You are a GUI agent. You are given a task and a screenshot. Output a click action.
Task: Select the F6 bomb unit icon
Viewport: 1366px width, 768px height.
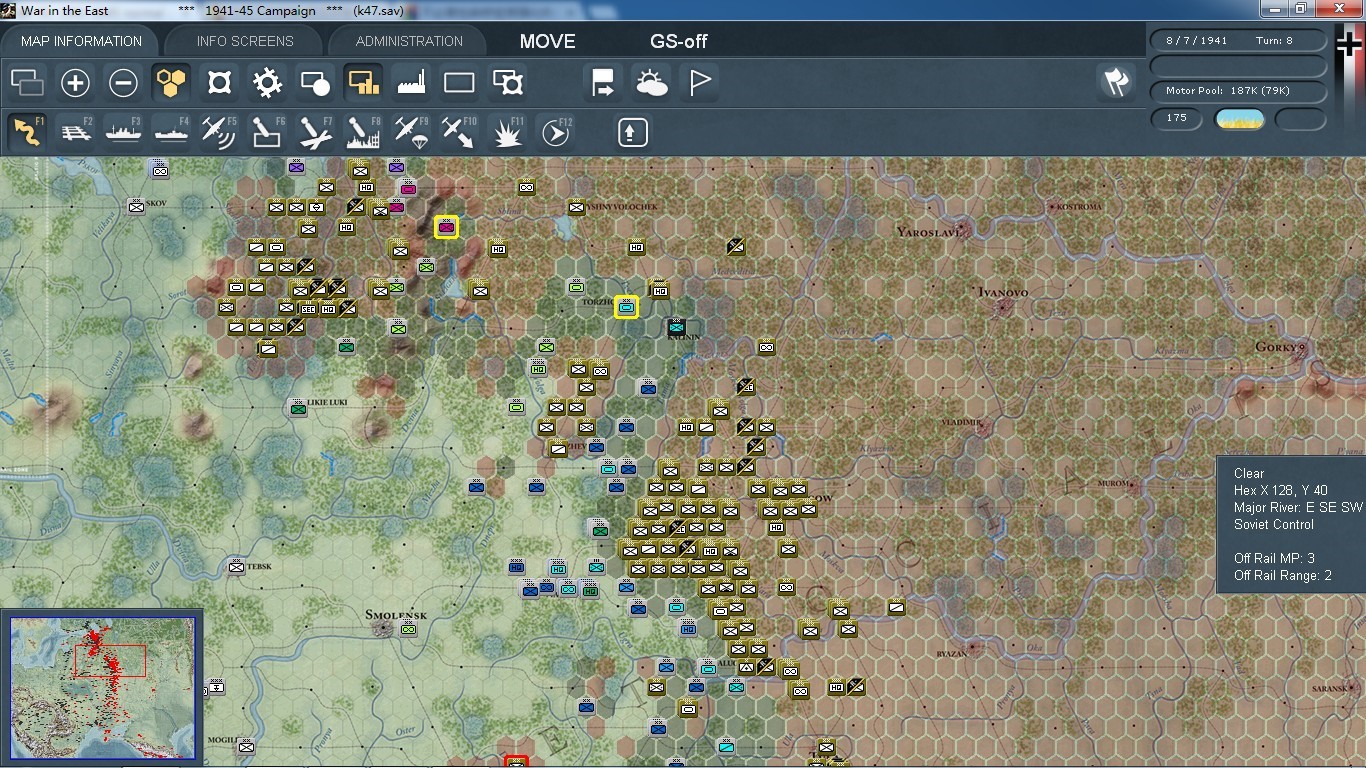tap(268, 132)
